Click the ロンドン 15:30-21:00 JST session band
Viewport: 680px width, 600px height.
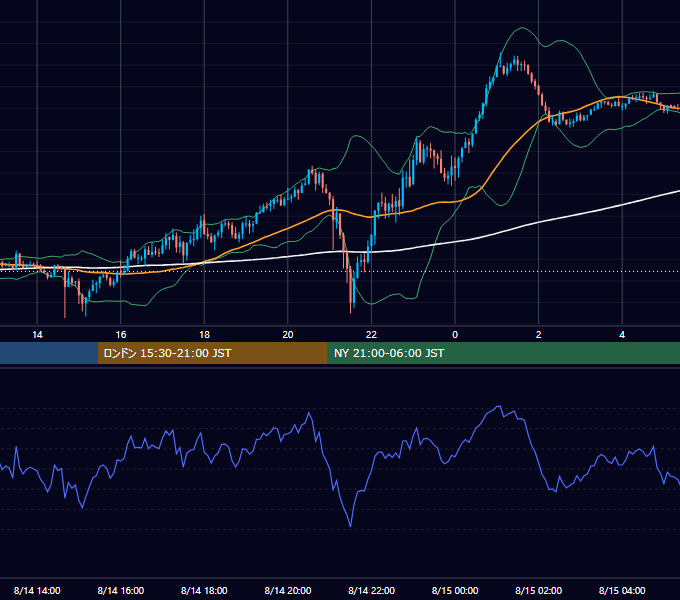point(212,353)
